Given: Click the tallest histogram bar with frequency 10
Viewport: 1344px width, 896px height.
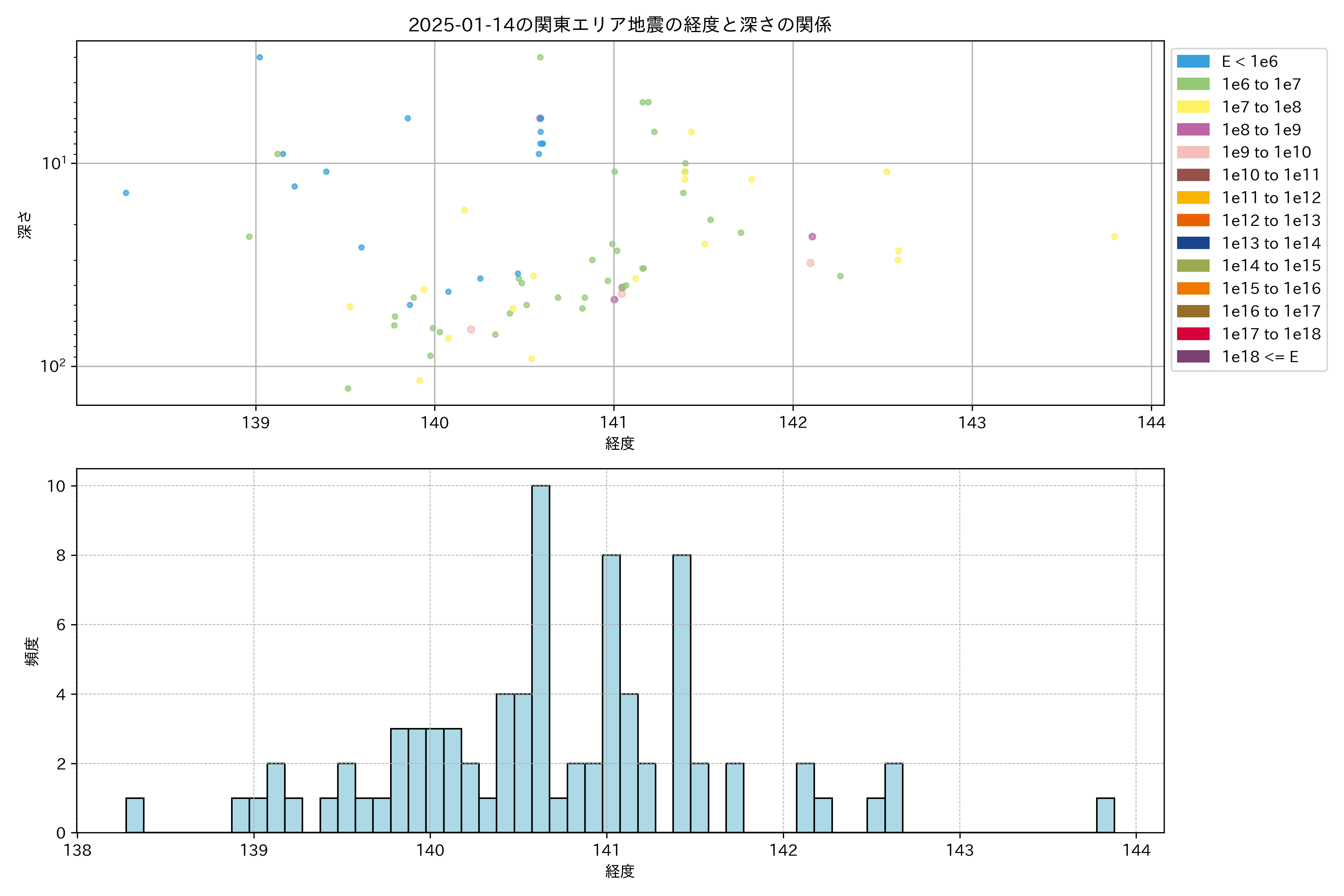Looking at the screenshot, I should [541, 657].
